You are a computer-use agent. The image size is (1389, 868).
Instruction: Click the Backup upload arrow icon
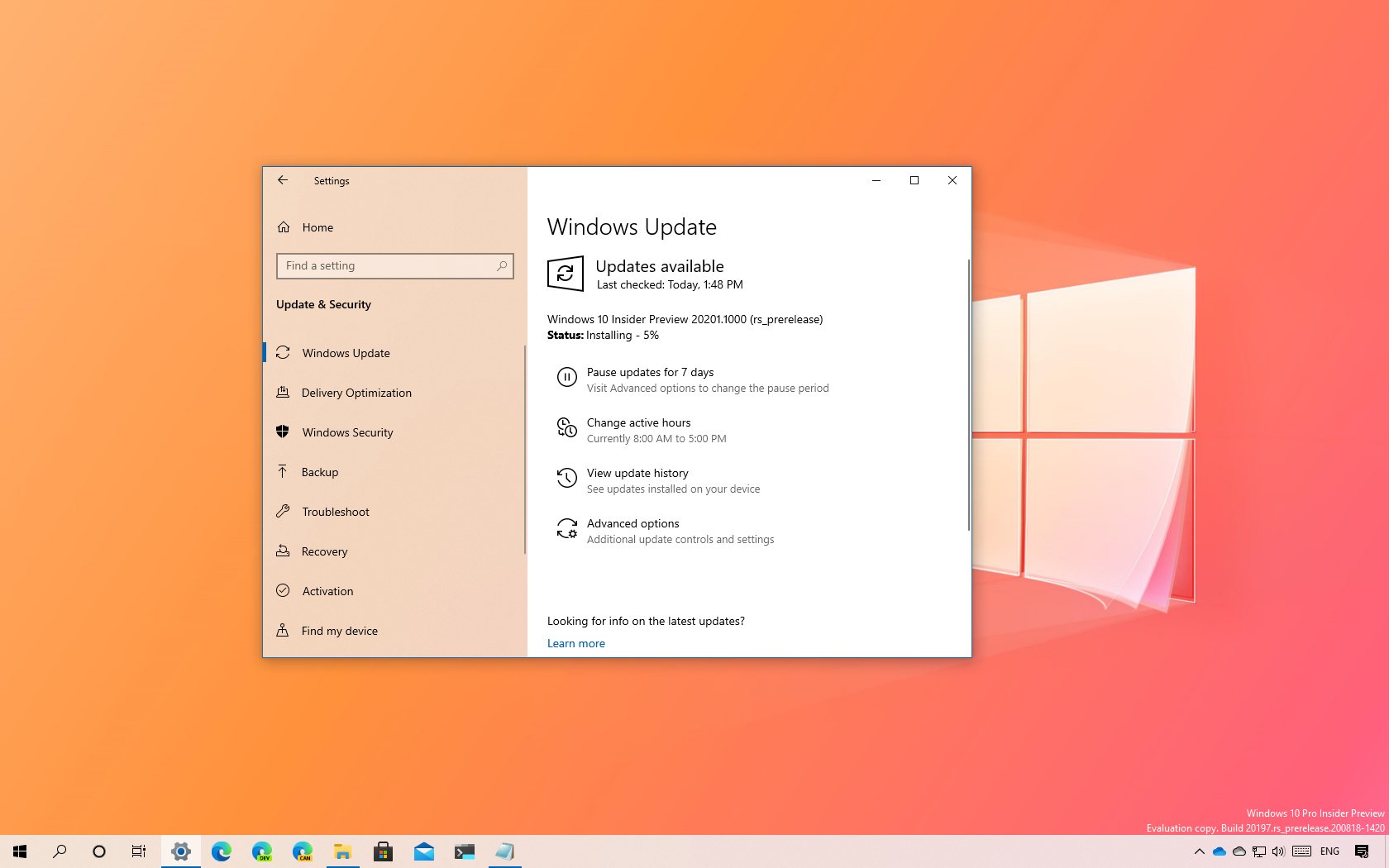[x=283, y=472]
